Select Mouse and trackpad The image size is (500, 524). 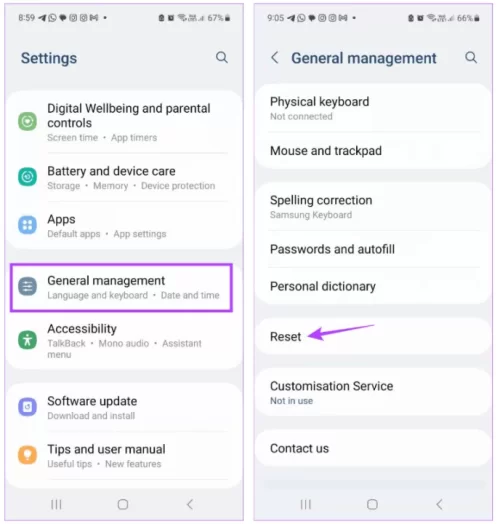pos(373,151)
